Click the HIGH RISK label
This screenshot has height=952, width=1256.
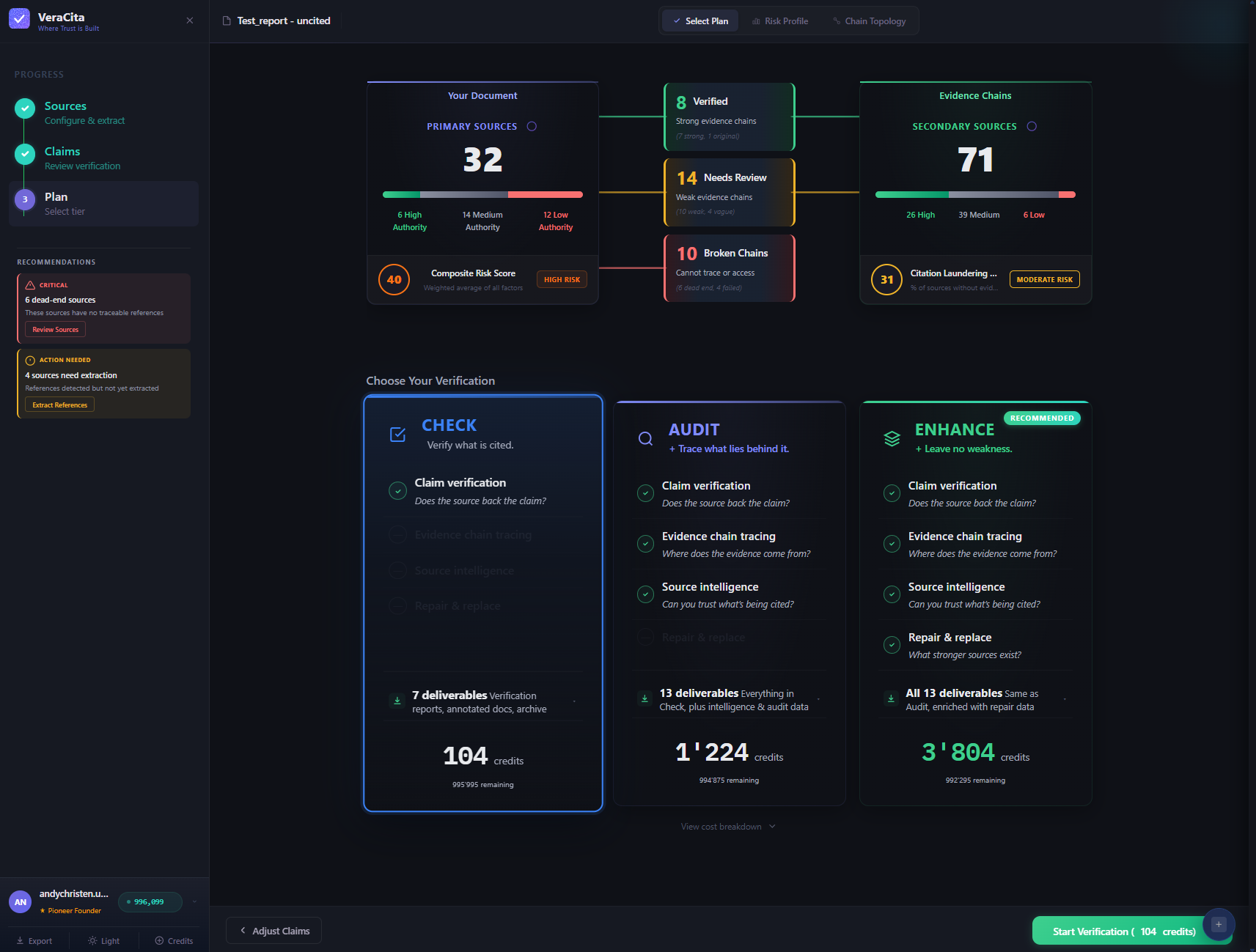[x=562, y=279]
